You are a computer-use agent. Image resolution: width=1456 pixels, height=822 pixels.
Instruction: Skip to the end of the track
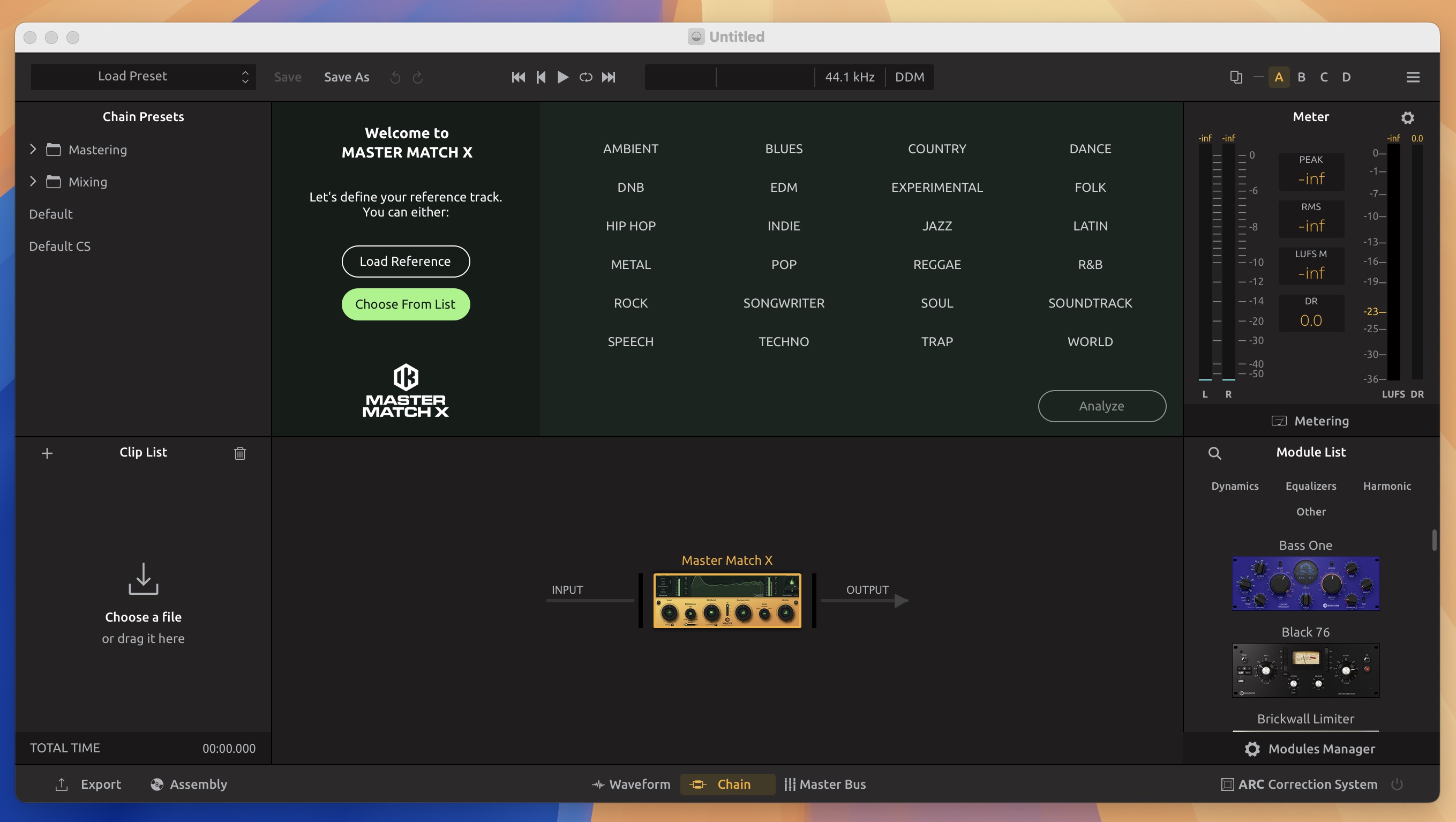tap(608, 77)
